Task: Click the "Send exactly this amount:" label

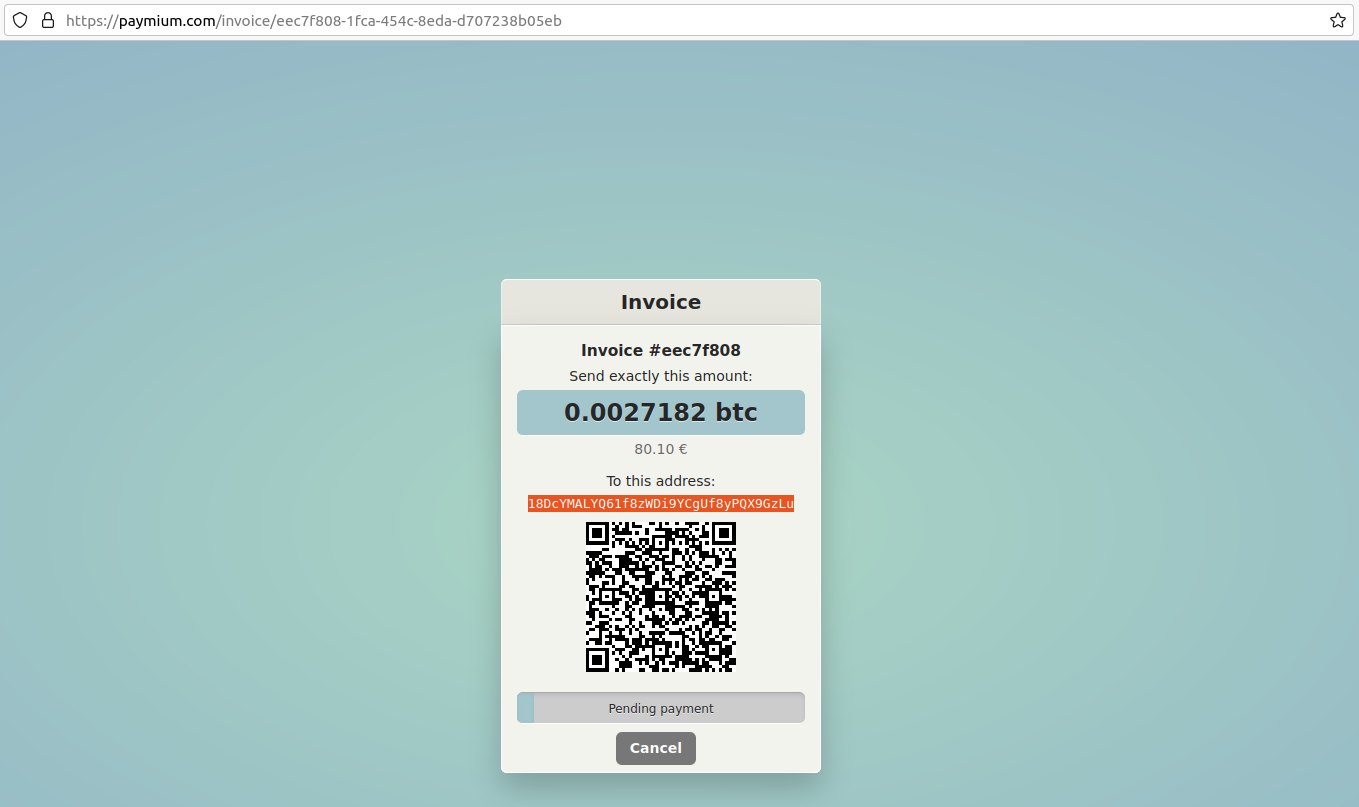Action: tap(661, 376)
